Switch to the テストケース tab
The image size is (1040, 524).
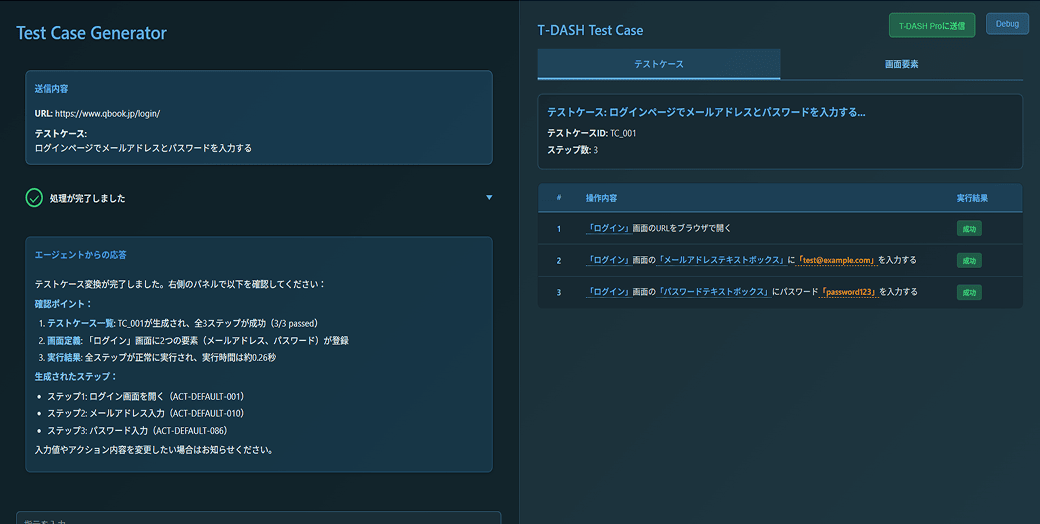click(x=659, y=64)
